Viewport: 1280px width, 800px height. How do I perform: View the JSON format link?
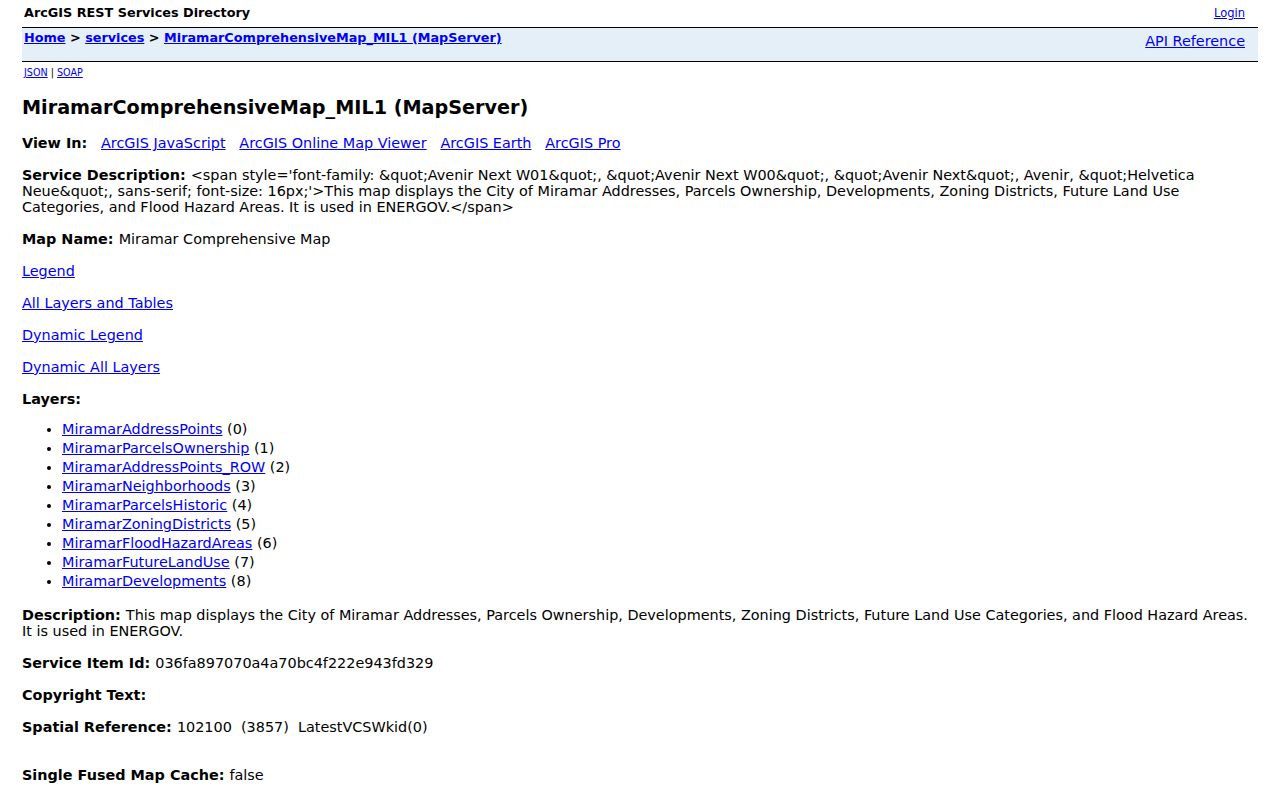(x=36, y=72)
